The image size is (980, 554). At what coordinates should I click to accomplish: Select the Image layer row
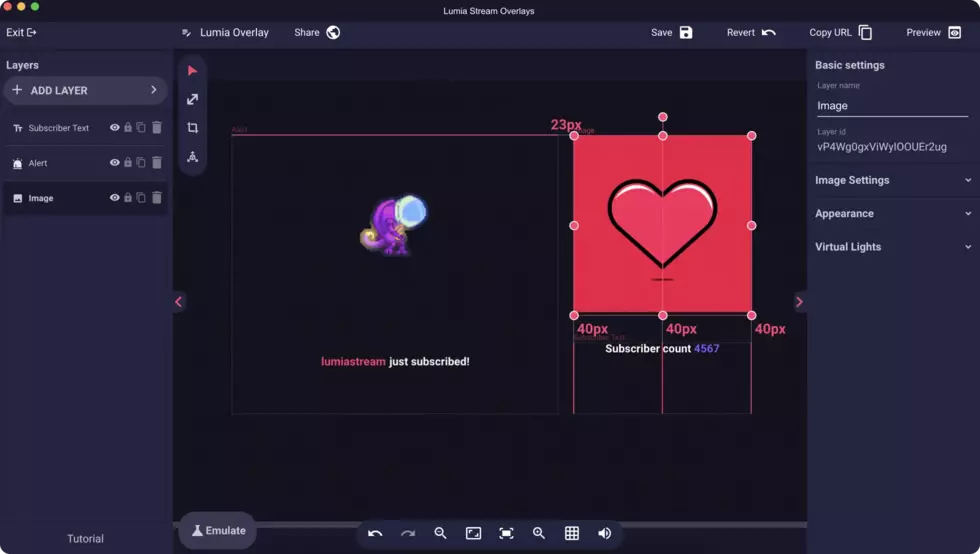pyautogui.click(x=85, y=198)
